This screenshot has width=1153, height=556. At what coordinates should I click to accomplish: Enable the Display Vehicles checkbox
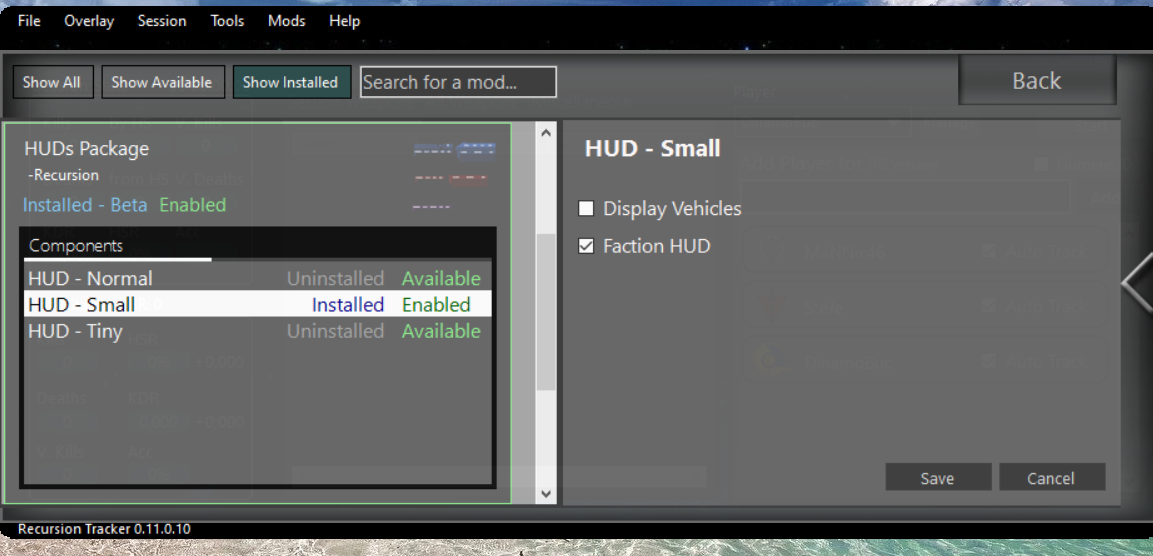[x=587, y=209]
